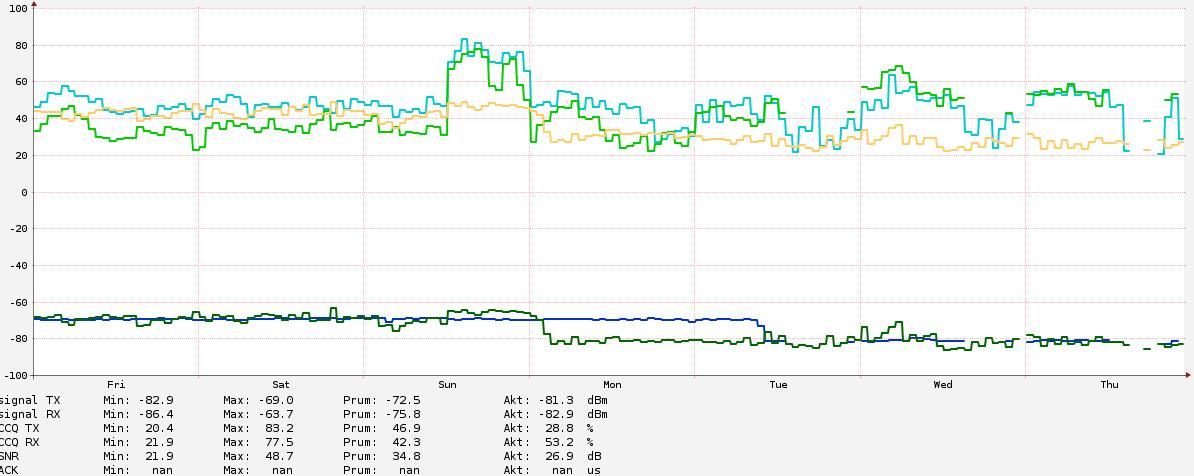
Task: Click the SNR Prum value 34.8
Action: pos(407,456)
